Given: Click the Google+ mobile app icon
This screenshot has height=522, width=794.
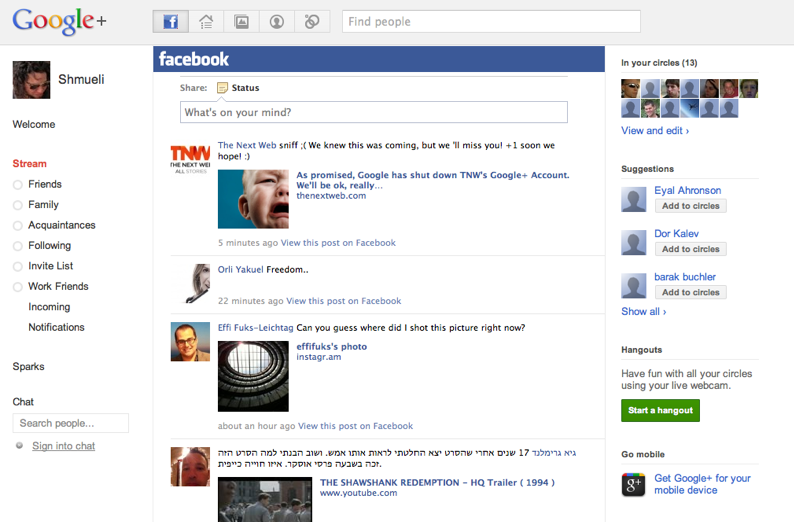Looking at the screenshot, I should click(632, 485).
